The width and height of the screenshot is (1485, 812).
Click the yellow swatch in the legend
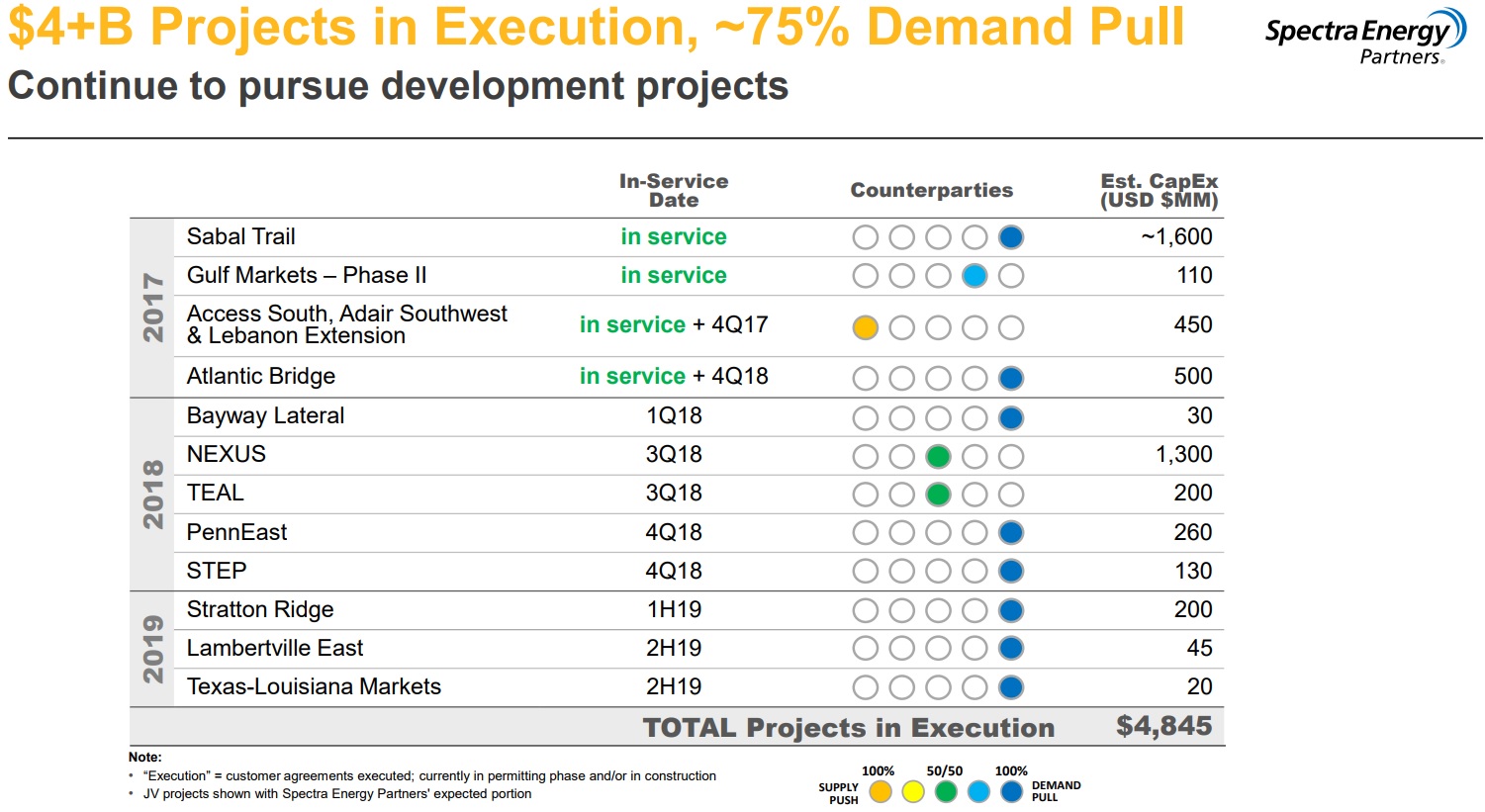pos(913,791)
